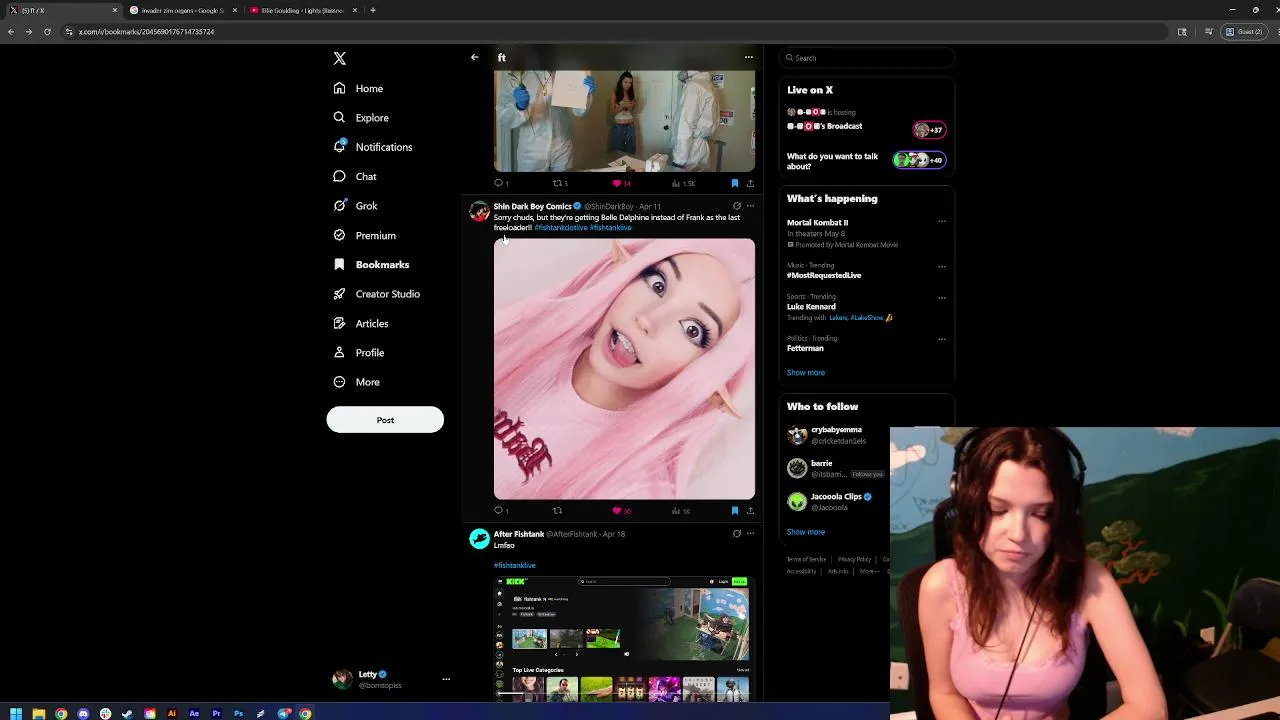Open Grok from the sidebar

[355, 206]
